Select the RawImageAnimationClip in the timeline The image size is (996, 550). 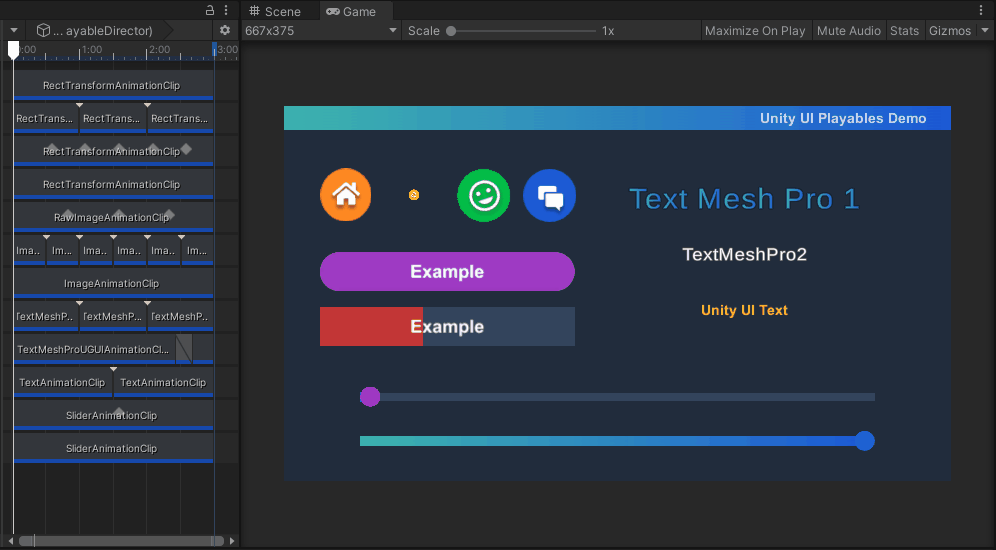click(x=112, y=217)
